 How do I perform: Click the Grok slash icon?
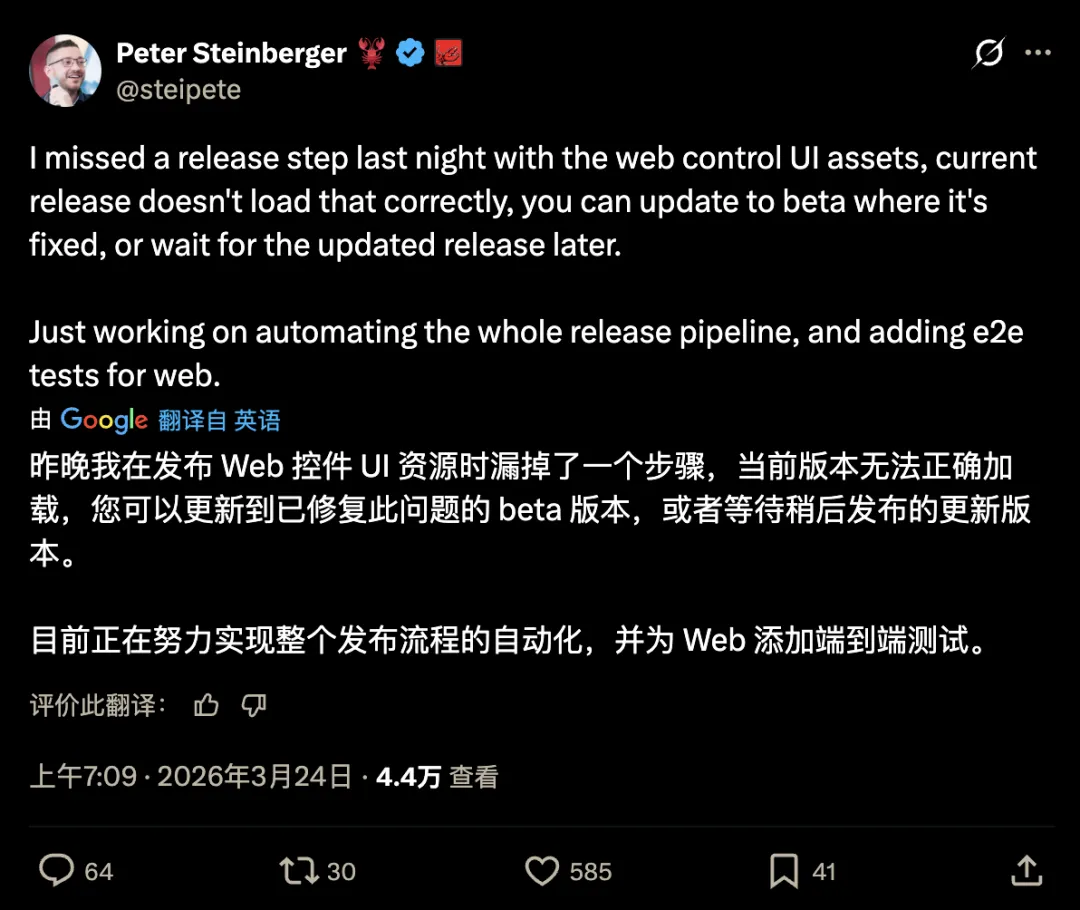coord(989,53)
